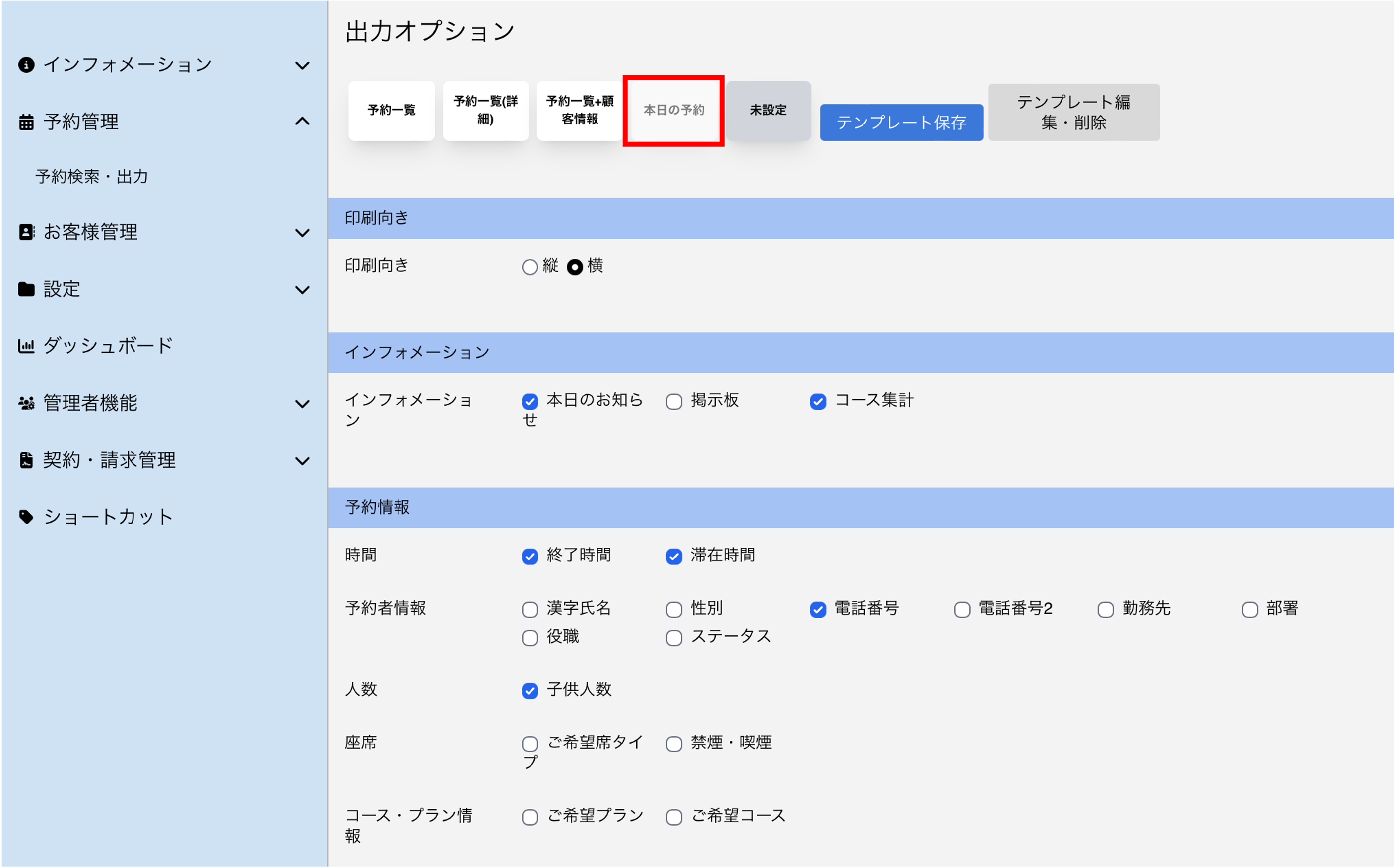Image resolution: width=1394 pixels, height=868 pixels.
Task: Click the folder icon beside 設定
Action: (26, 289)
